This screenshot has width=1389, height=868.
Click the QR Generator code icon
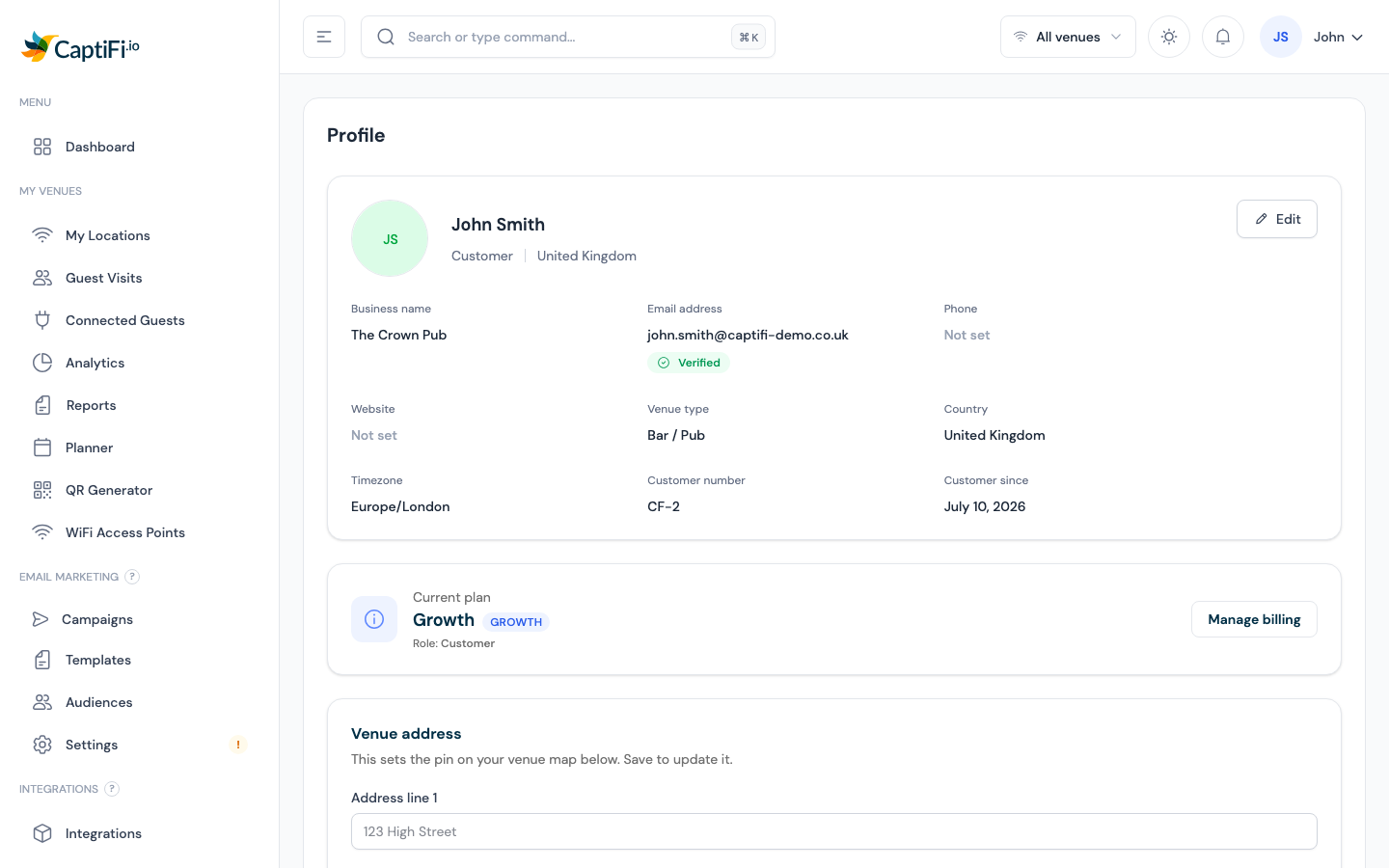42,490
